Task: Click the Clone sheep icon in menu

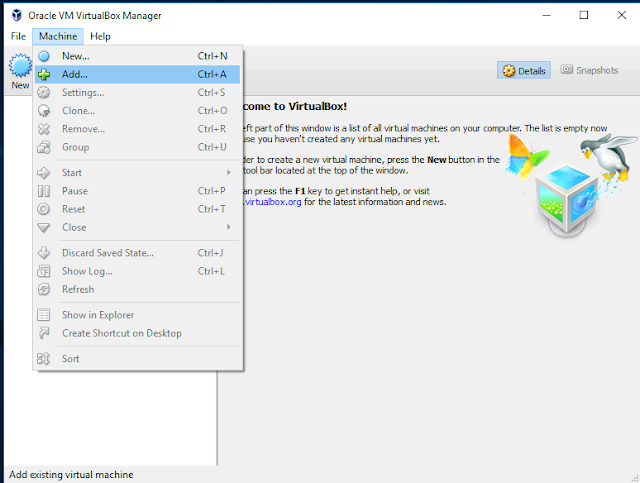Action: coord(44,111)
